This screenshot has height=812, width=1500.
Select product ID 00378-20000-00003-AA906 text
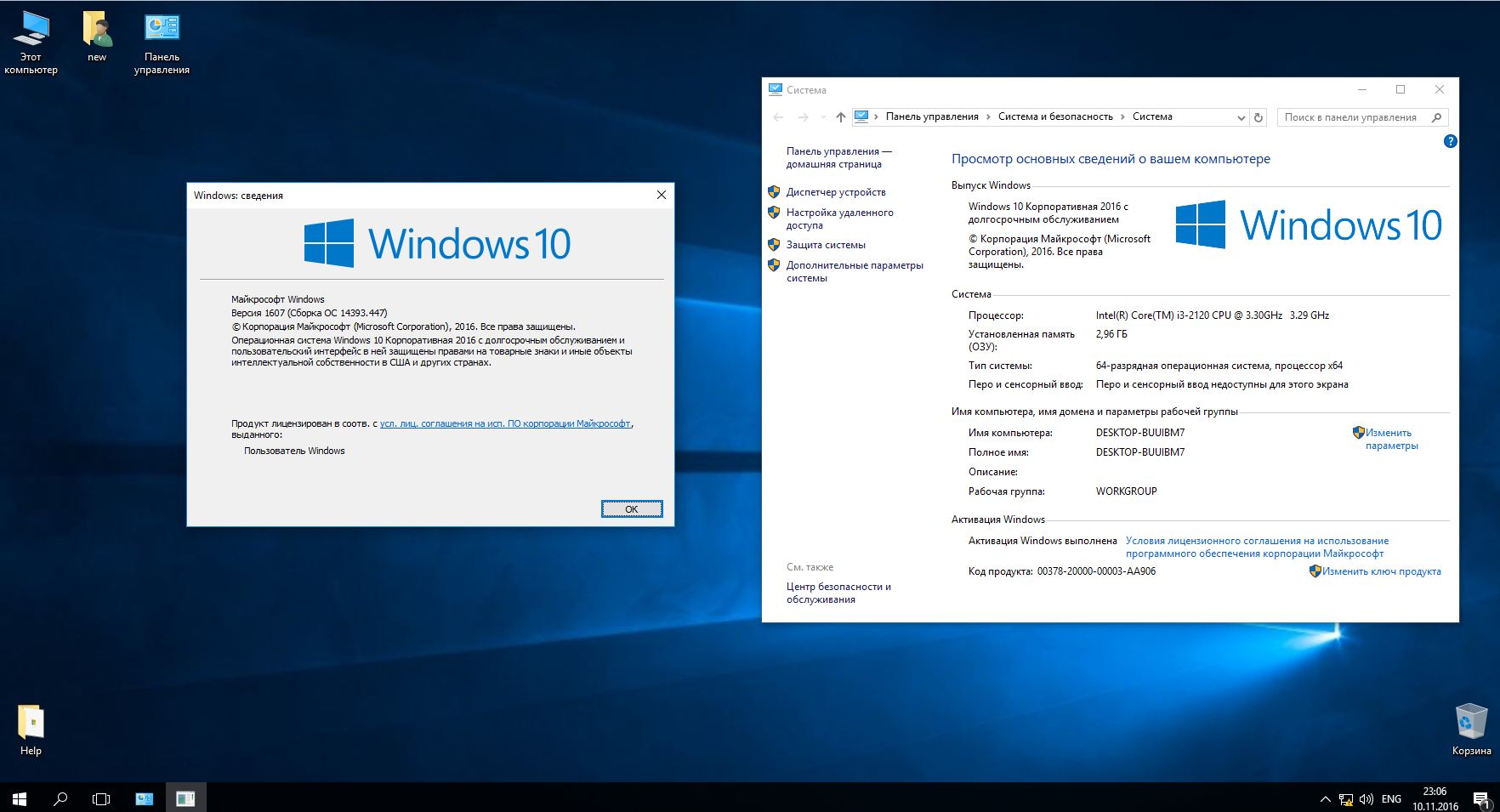click(1096, 571)
